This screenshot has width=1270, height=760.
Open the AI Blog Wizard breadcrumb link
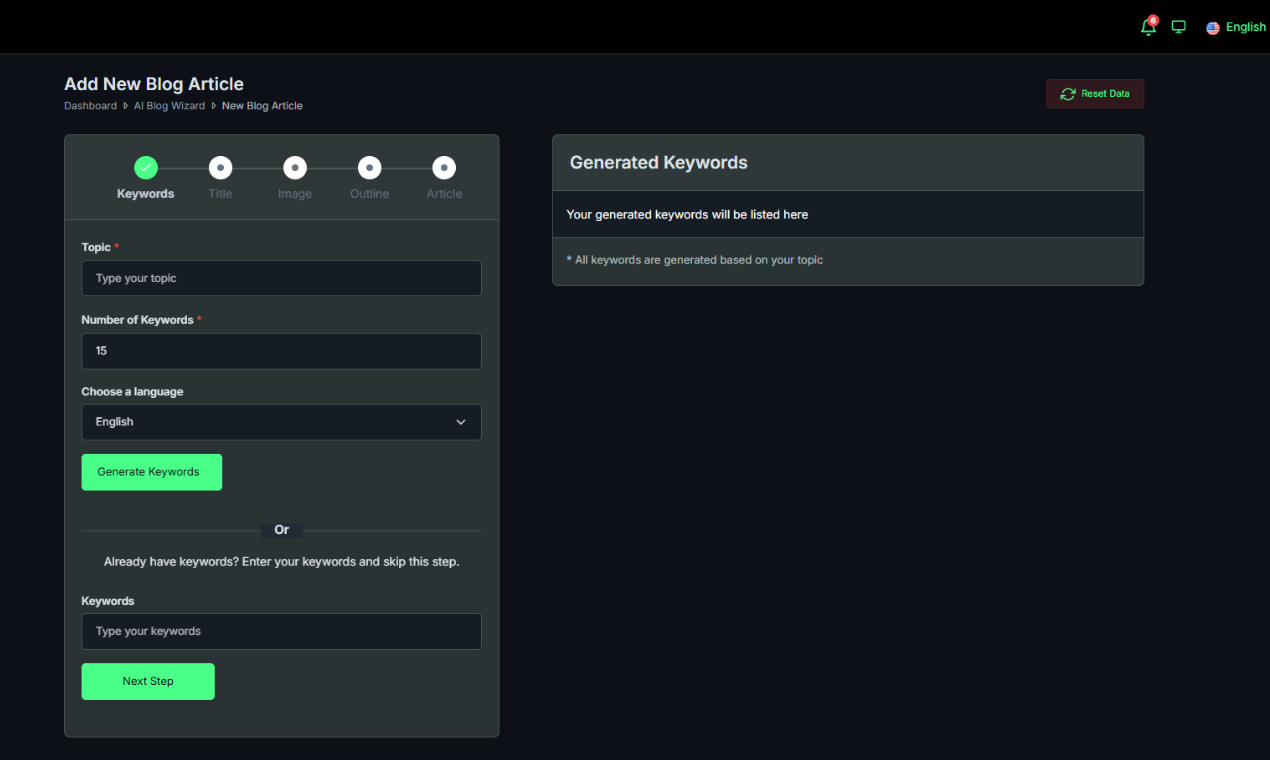click(x=169, y=105)
